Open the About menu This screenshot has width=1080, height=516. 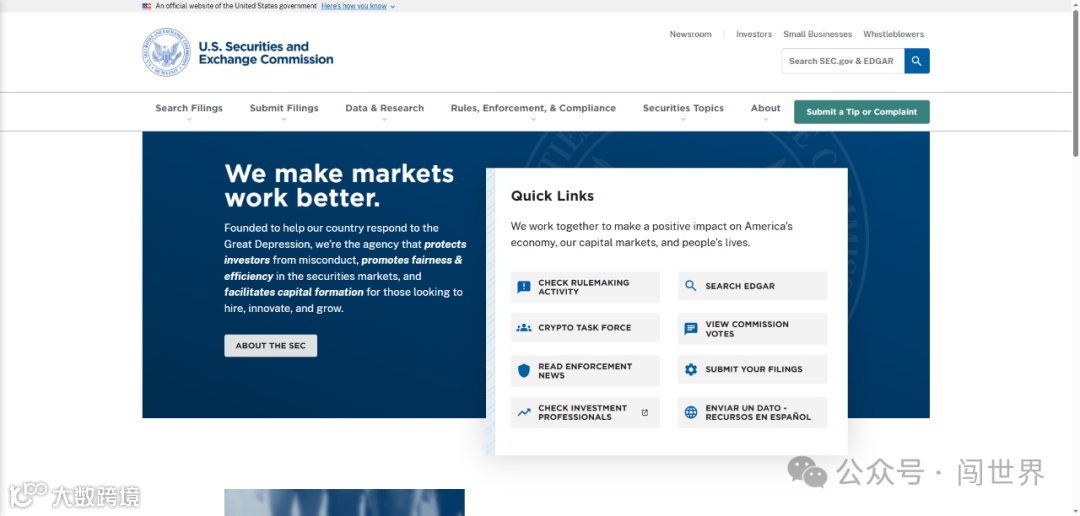(x=765, y=108)
